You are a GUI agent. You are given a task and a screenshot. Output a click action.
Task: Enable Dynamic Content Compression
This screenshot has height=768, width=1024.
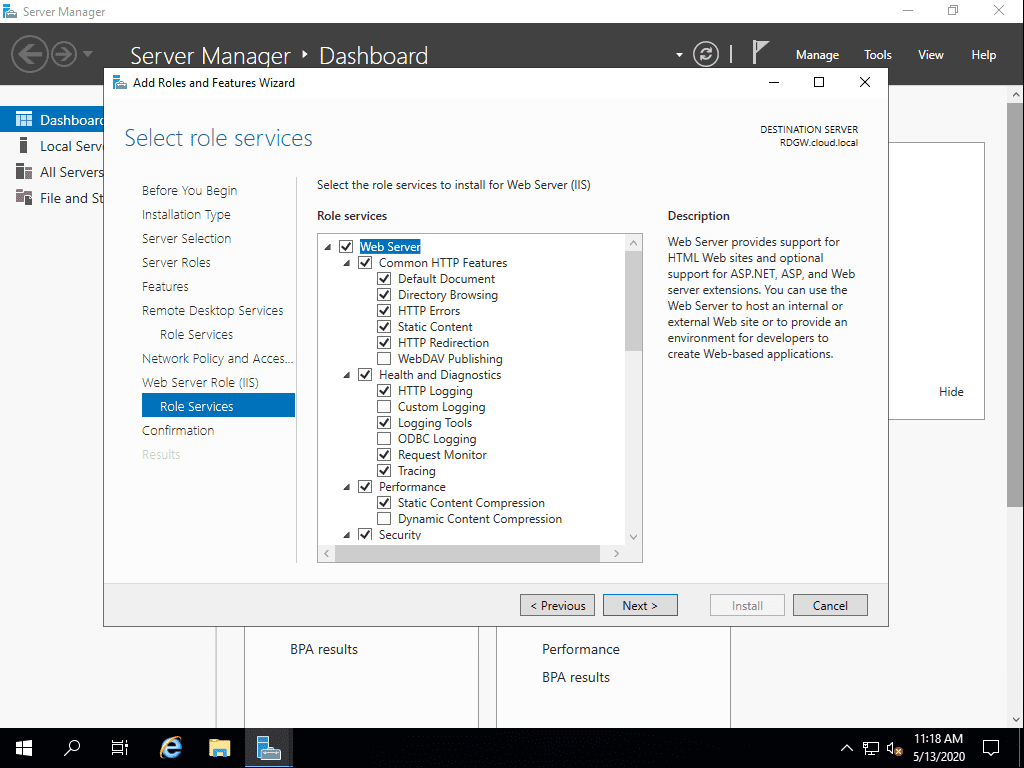point(384,518)
